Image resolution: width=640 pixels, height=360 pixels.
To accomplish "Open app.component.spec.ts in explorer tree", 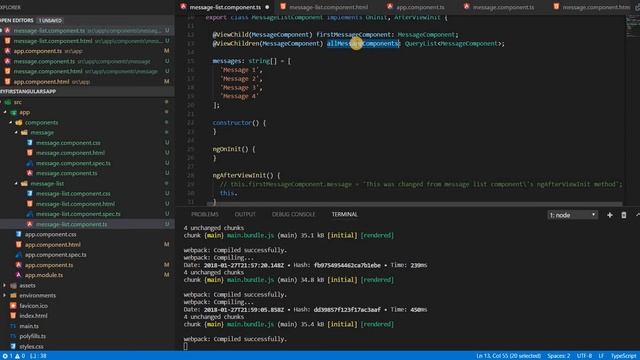I will [x=56, y=255].
